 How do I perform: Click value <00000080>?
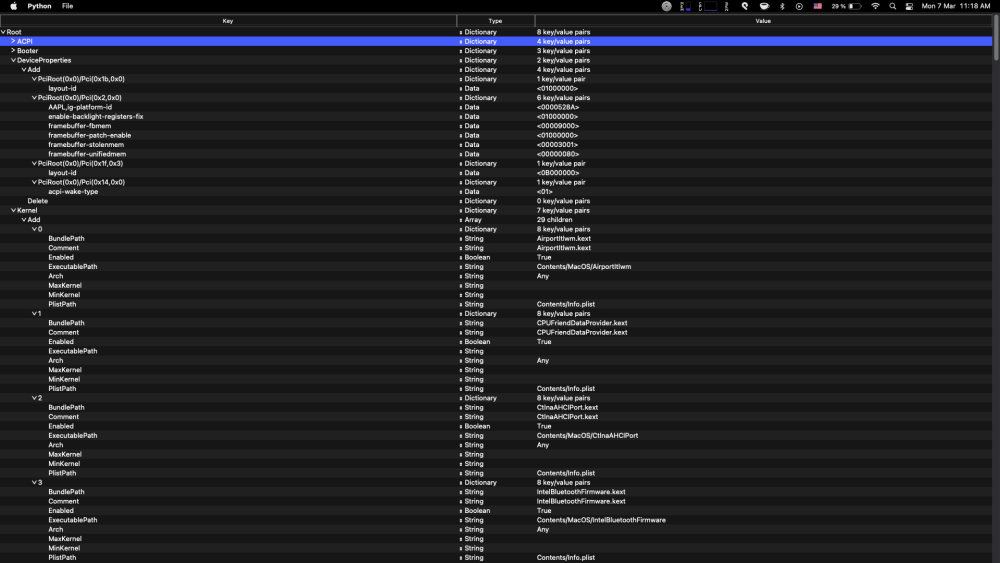[x=558, y=154]
